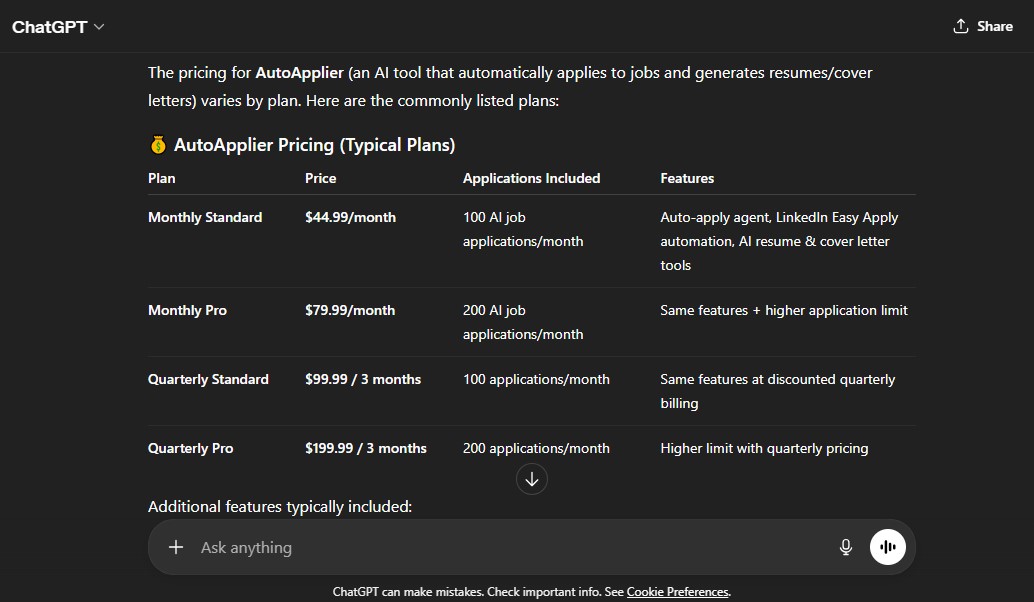Tap the circular voice button at composer right

(888, 547)
